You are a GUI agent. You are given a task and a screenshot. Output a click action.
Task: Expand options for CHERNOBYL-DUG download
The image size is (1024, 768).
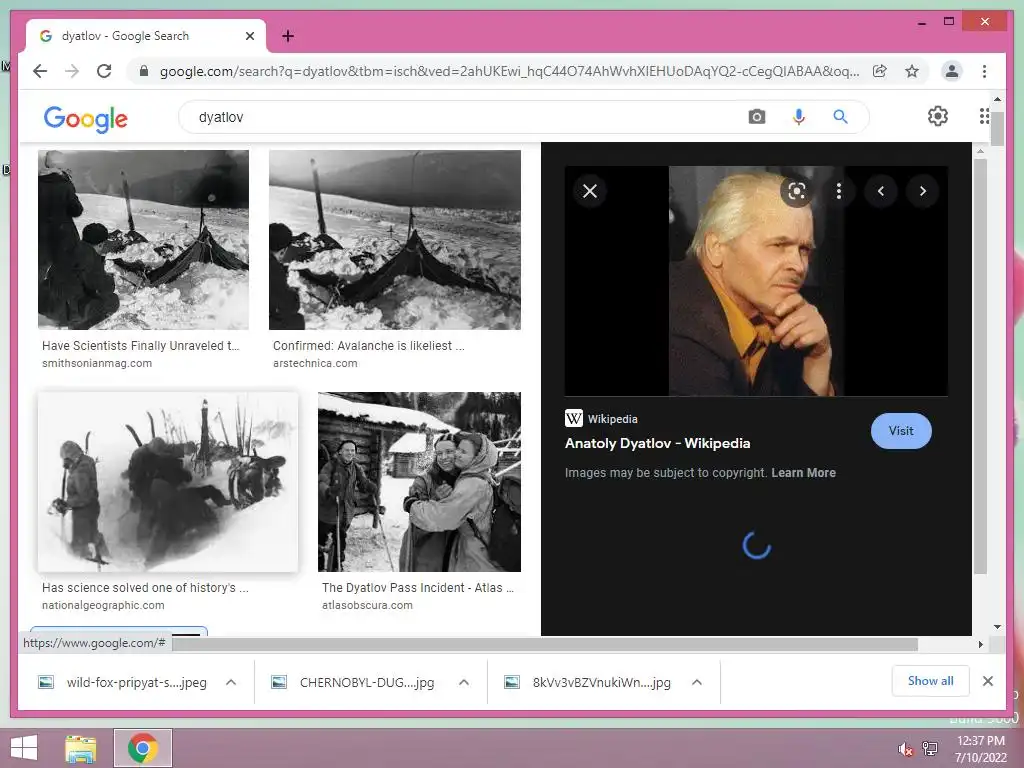[x=464, y=682]
